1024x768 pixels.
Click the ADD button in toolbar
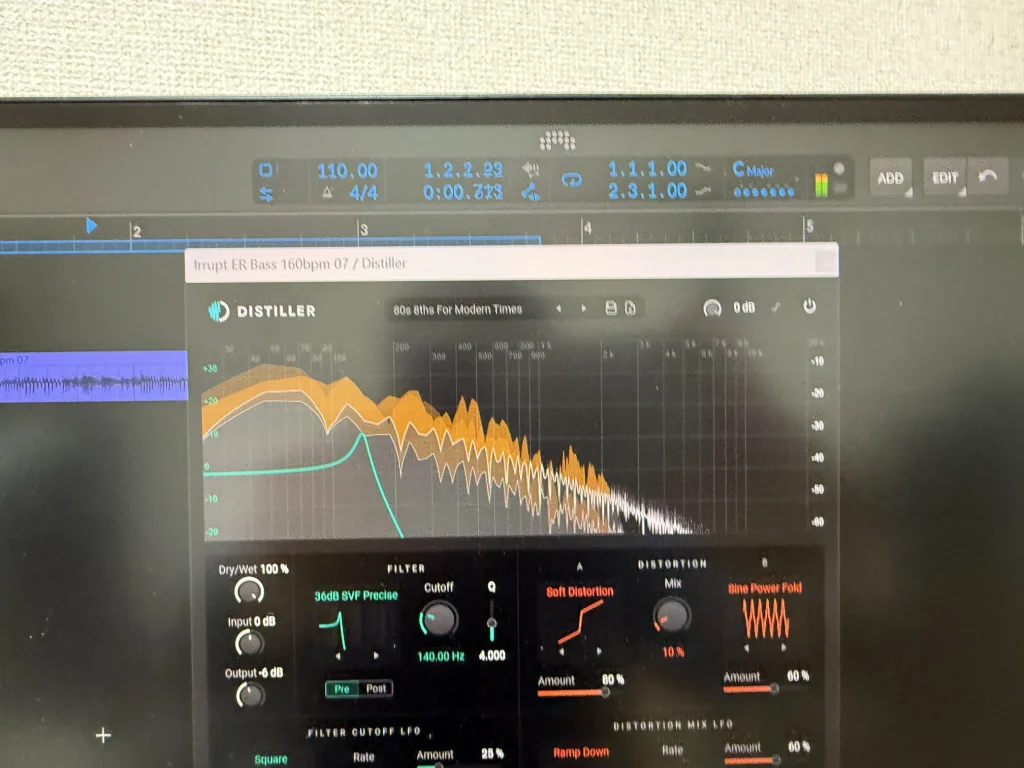[889, 178]
